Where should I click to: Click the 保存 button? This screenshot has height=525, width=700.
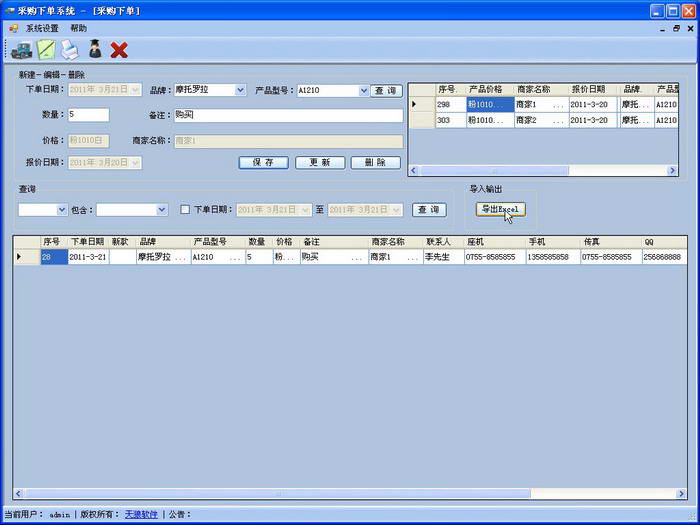pos(264,162)
